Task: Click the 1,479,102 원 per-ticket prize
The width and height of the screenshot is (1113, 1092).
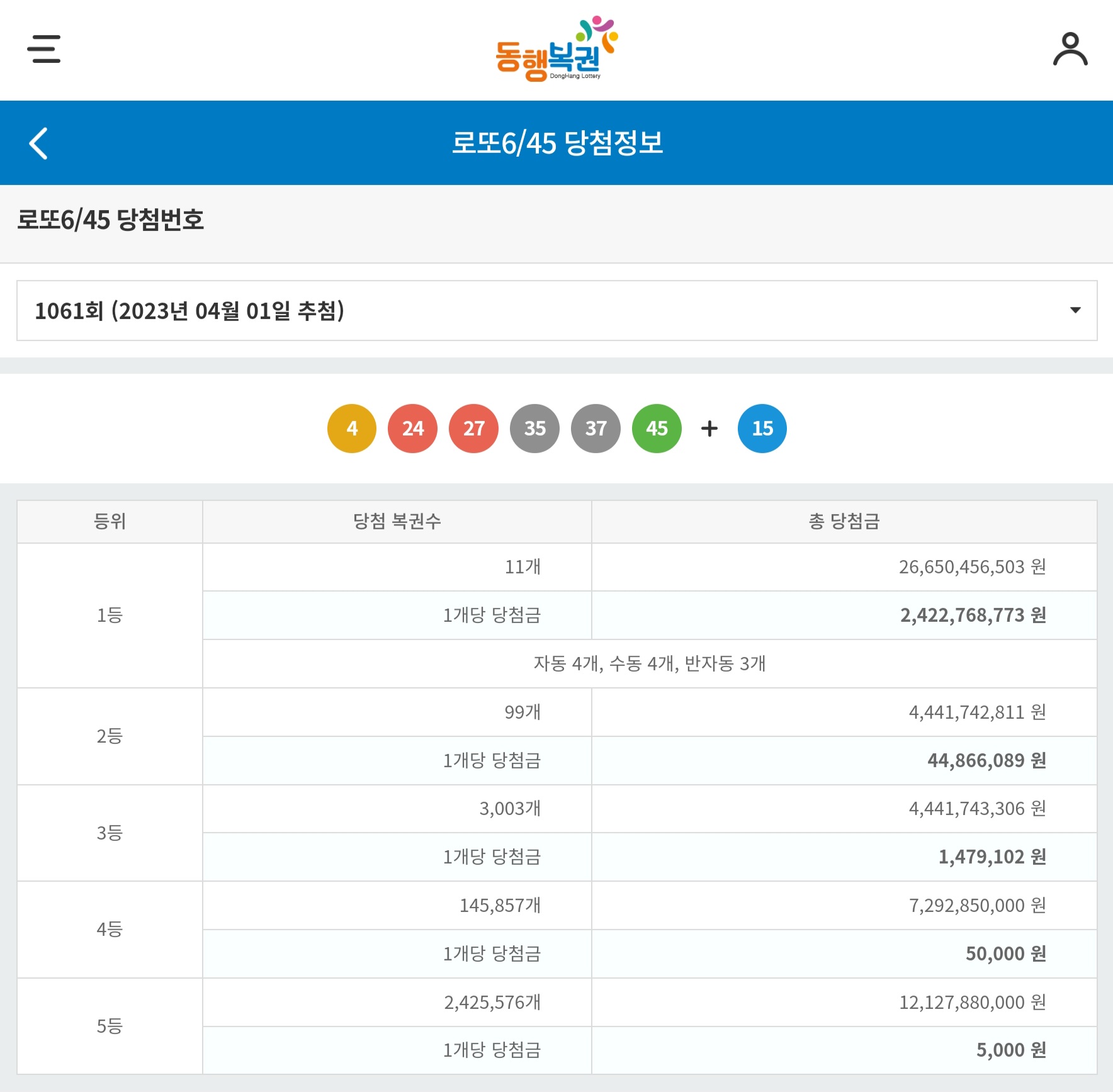Action: click(844, 857)
